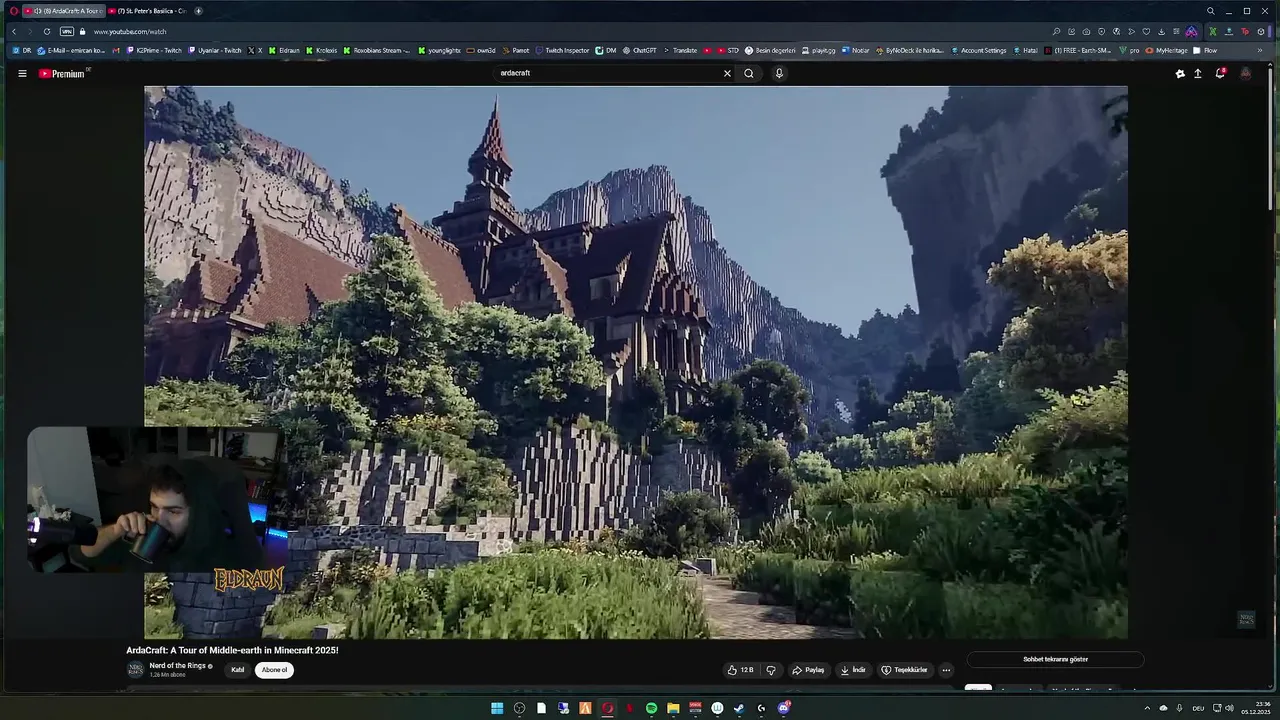Open Steam from the taskbar

[x=739, y=708]
